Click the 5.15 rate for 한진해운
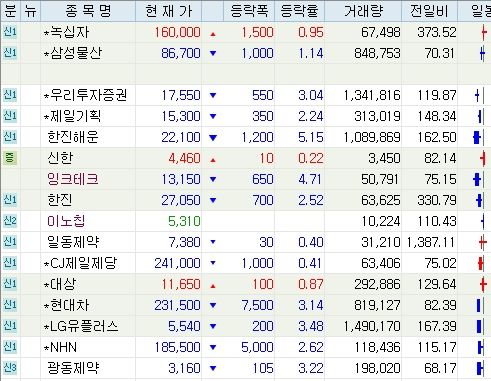This screenshot has width=491, height=381. [311, 137]
